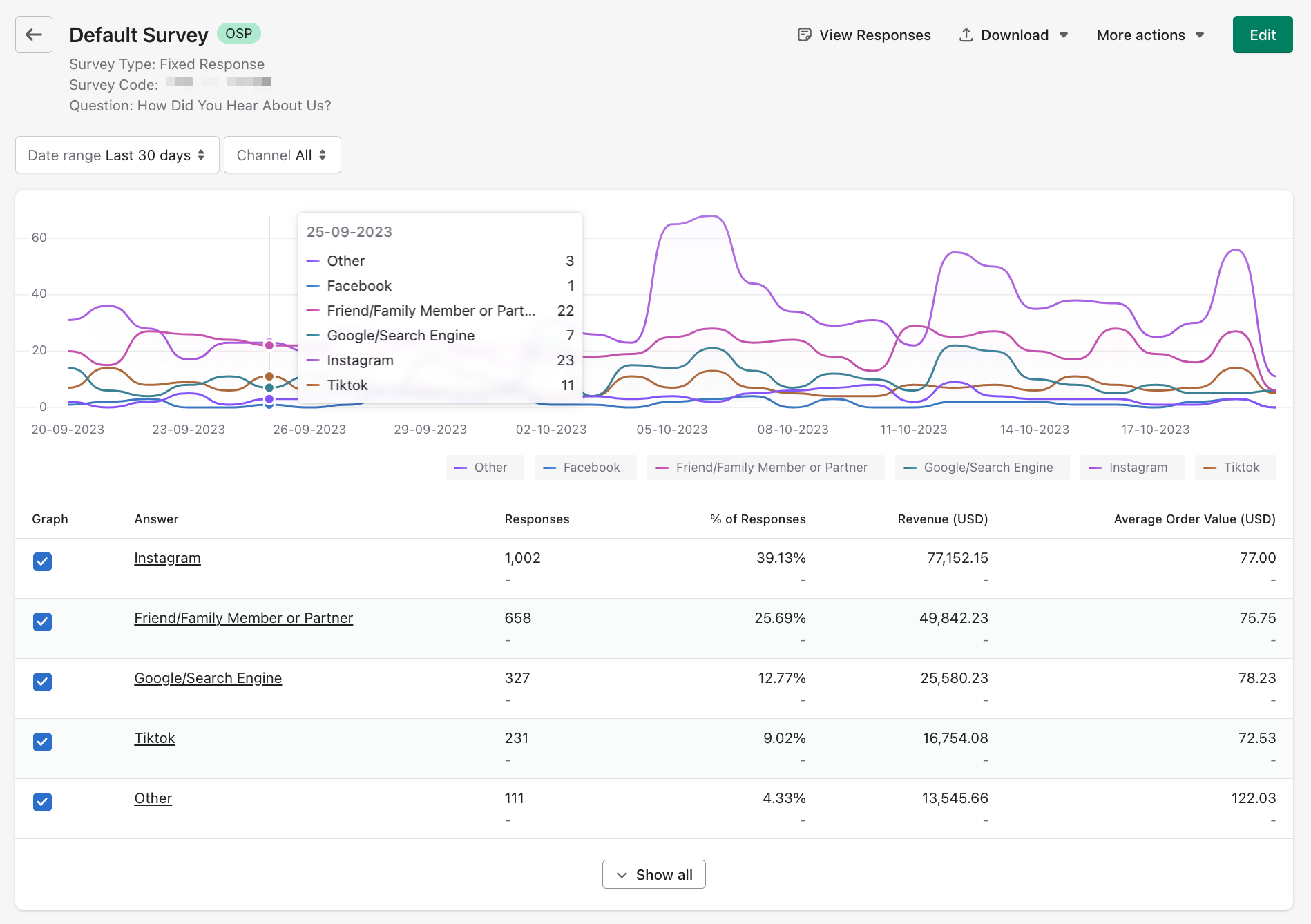Uncheck the Instagram graph checkbox

(x=42, y=561)
